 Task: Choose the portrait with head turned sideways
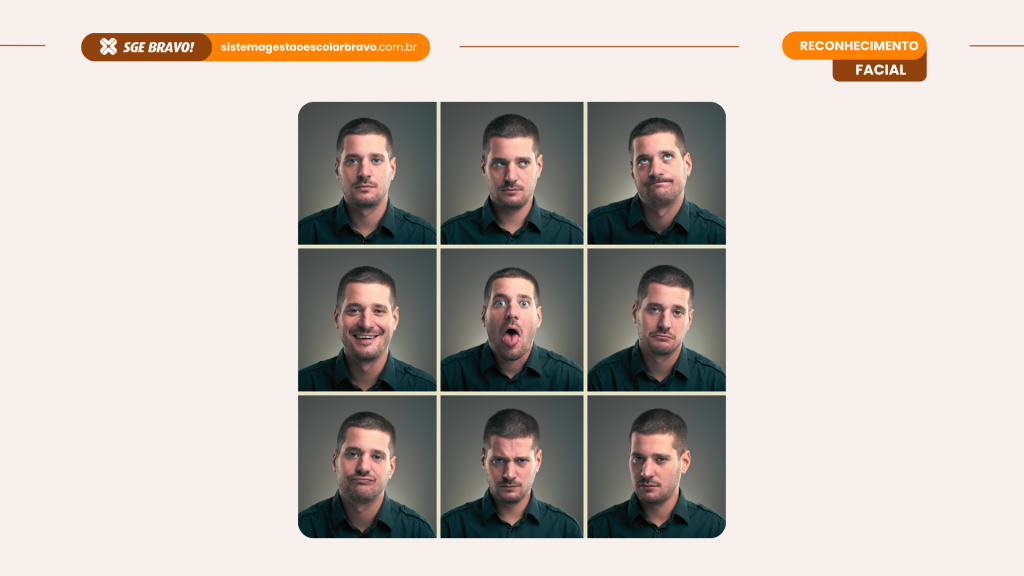[x=656, y=466]
